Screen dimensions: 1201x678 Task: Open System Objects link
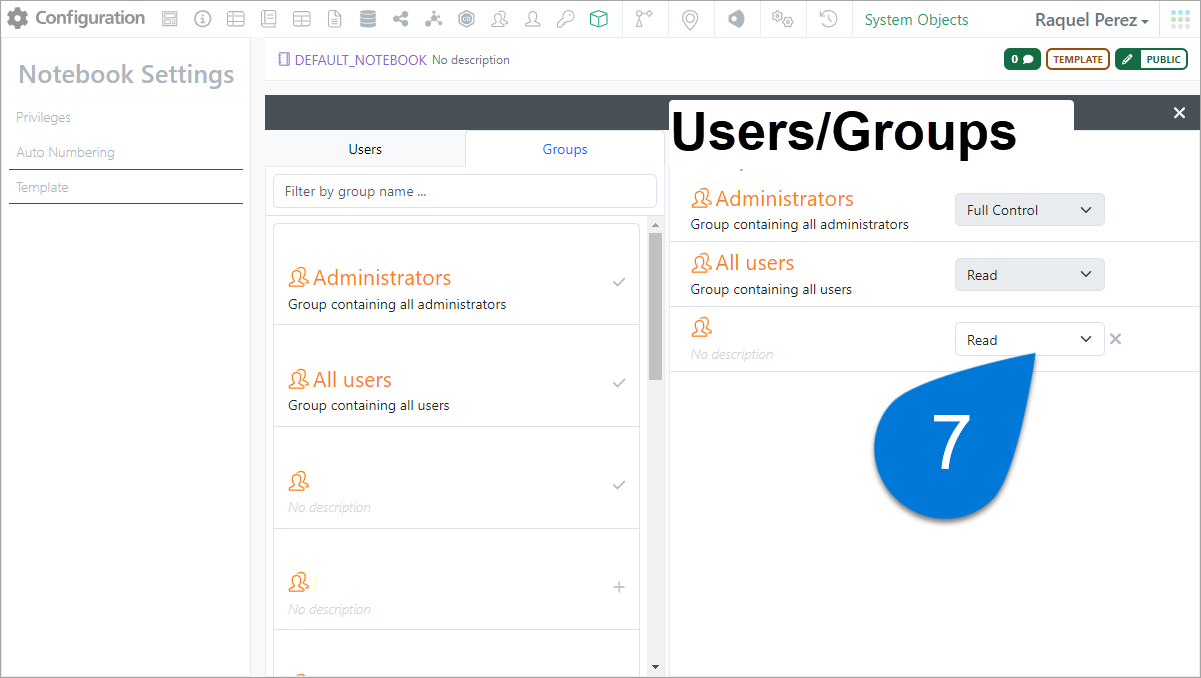tap(916, 20)
